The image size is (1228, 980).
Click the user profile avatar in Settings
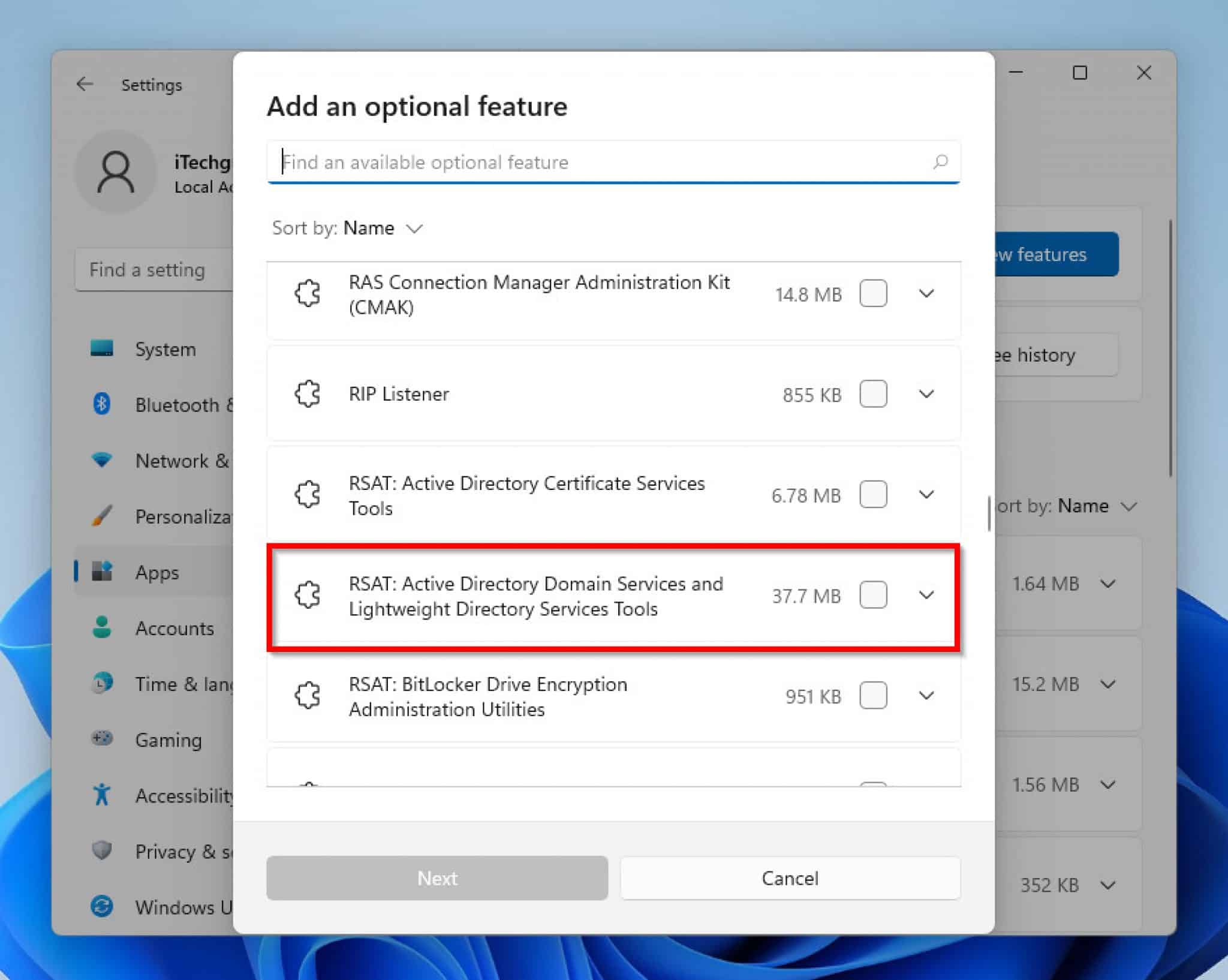[116, 172]
